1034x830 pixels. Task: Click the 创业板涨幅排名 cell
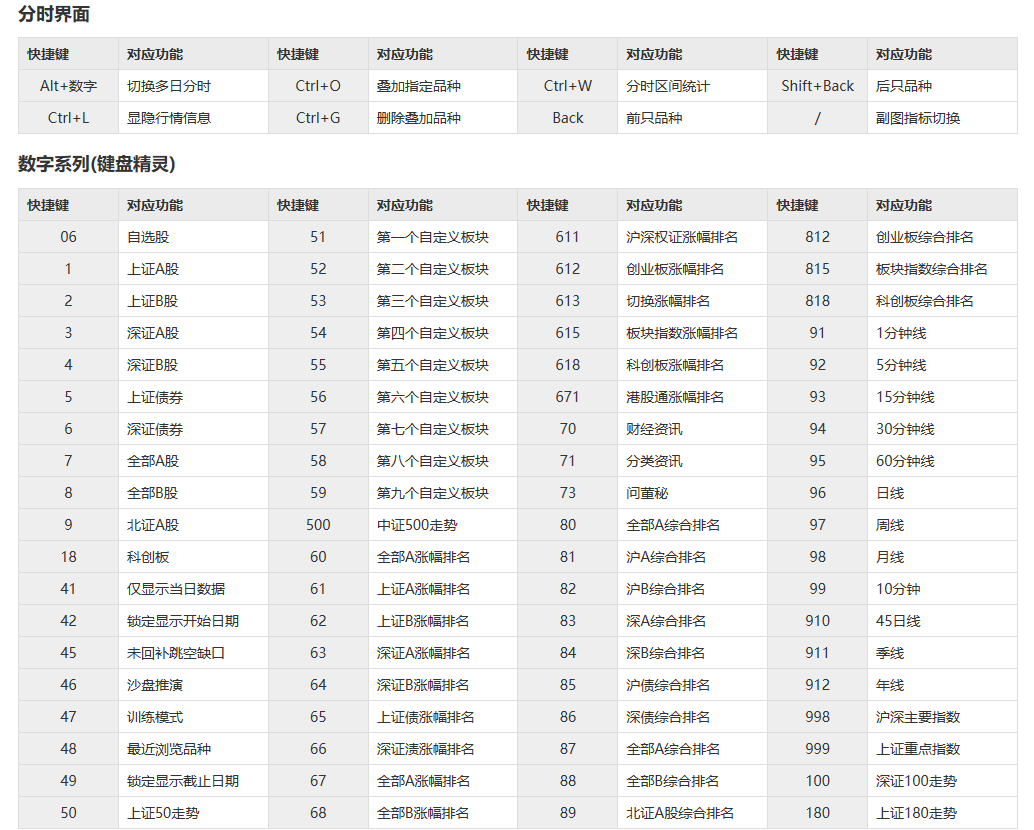pos(692,269)
